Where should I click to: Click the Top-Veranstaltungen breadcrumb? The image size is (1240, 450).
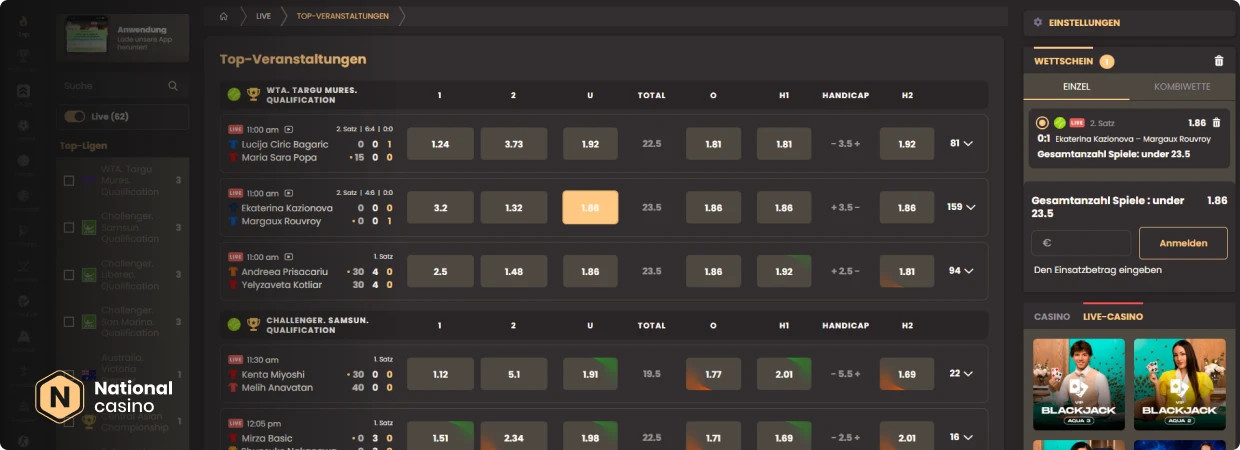pos(343,16)
